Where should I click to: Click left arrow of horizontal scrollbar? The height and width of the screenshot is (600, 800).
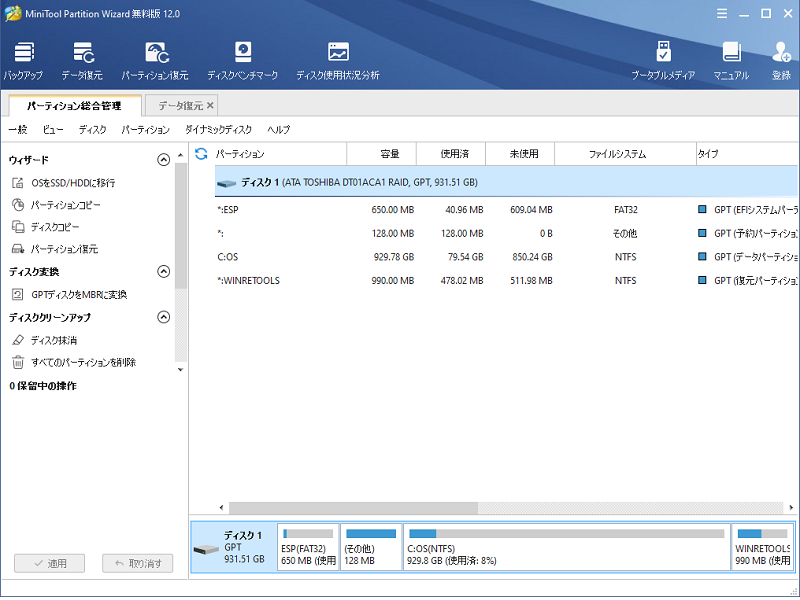pyautogui.click(x=221, y=508)
